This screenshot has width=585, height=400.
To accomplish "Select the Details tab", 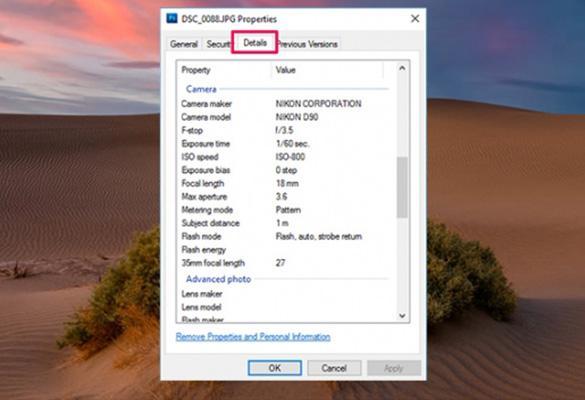I will [255, 43].
